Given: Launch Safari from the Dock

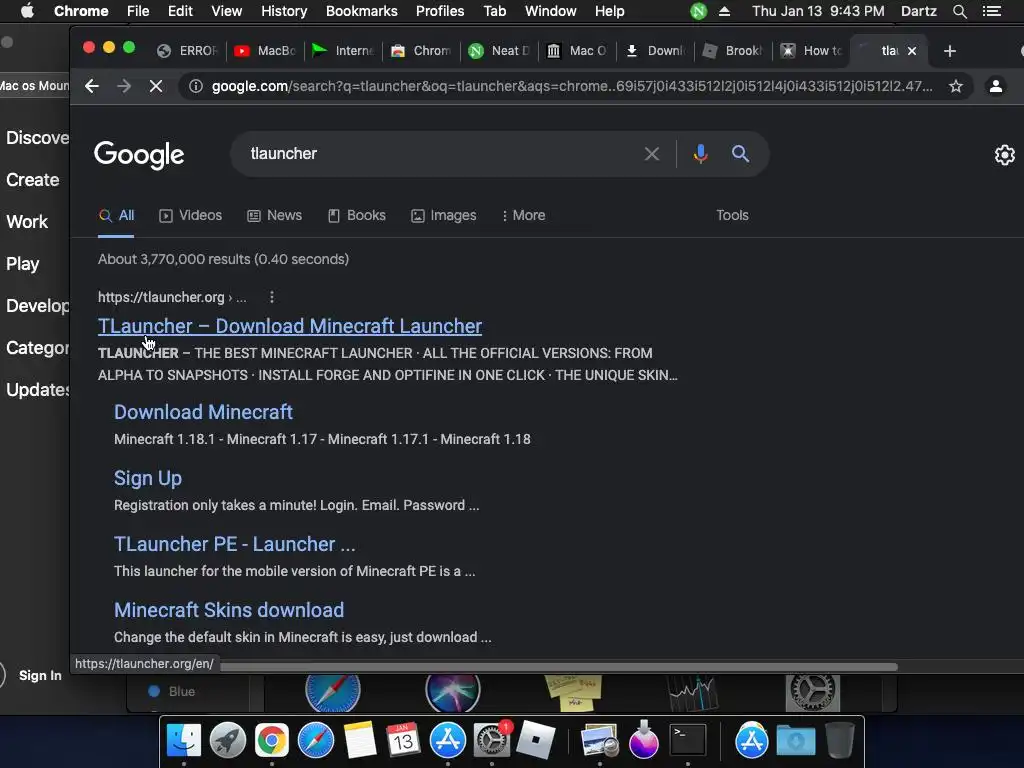Looking at the screenshot, I should pos(315,741).
